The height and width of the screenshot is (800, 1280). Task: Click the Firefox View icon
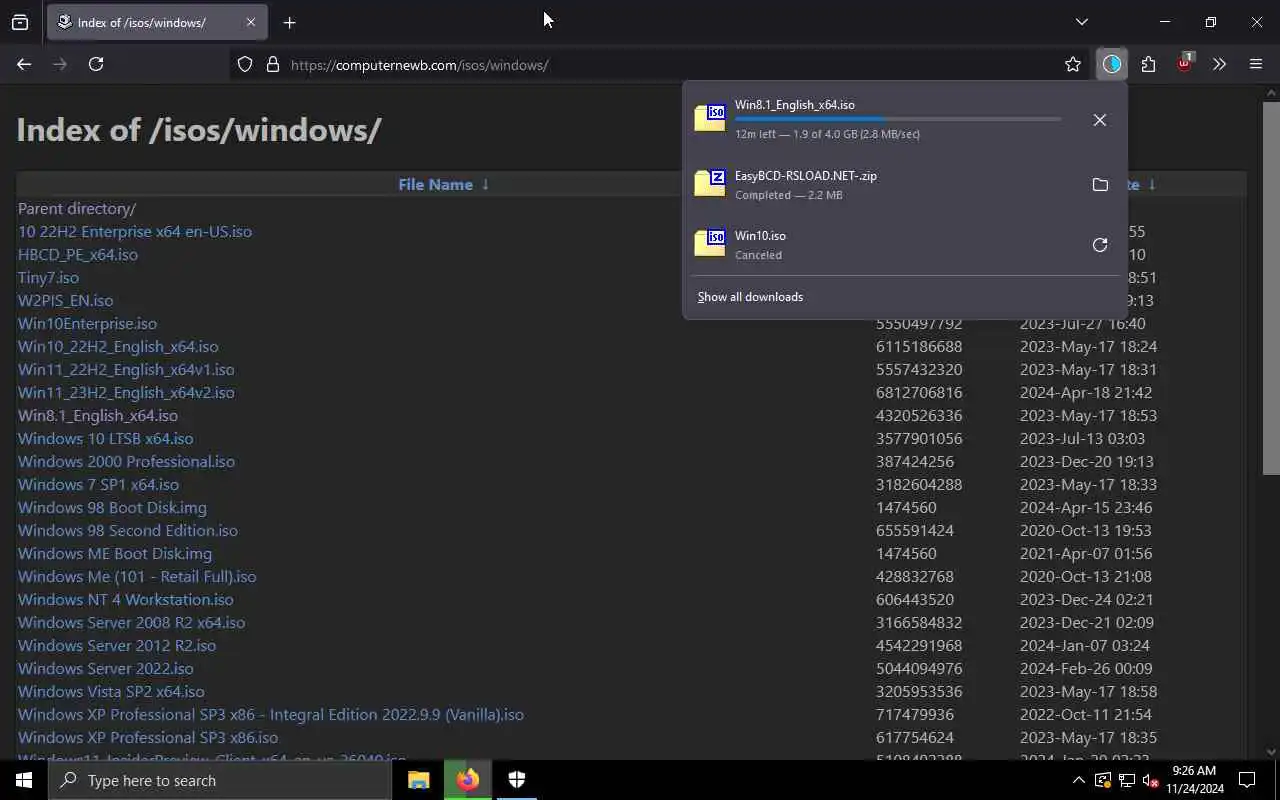(x=20, y=22)
